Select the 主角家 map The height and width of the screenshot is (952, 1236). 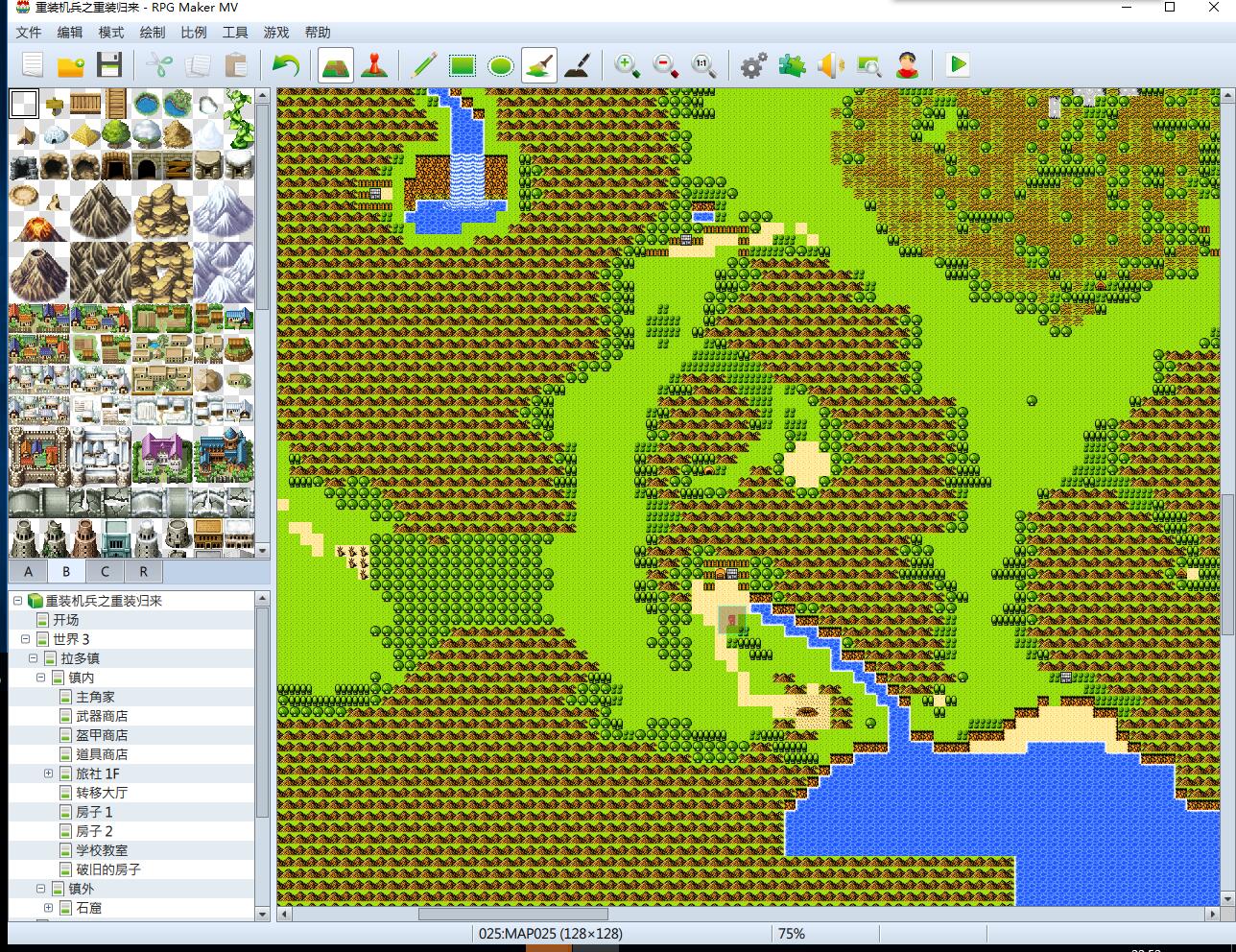pyautogui.click(x=95, y=697)
